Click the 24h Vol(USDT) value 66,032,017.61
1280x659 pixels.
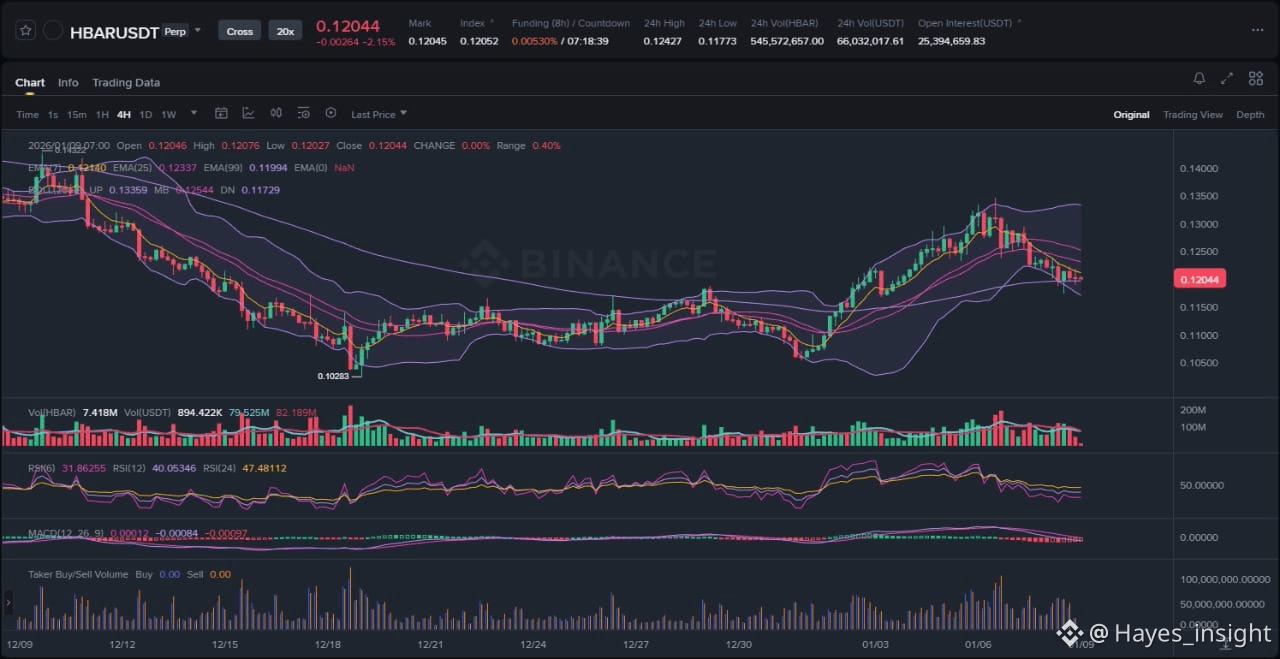[870, 41]
